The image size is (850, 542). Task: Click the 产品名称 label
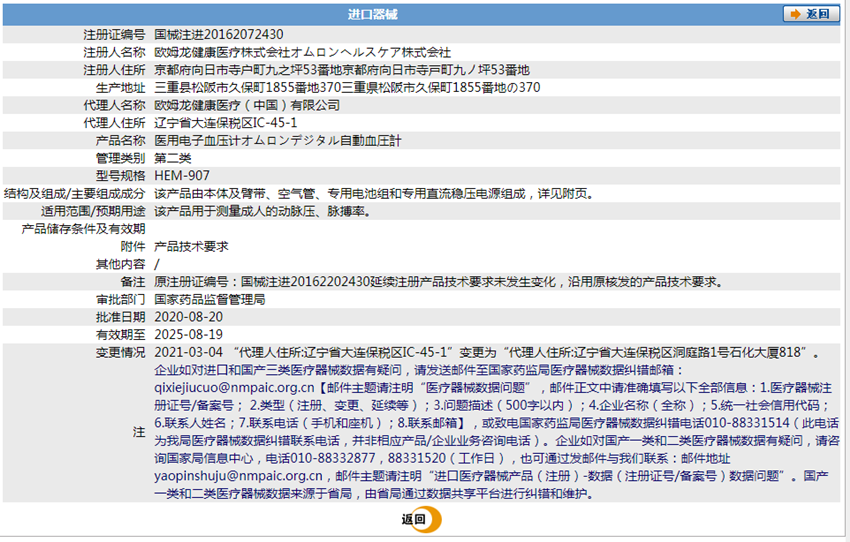tap(120, 141)
